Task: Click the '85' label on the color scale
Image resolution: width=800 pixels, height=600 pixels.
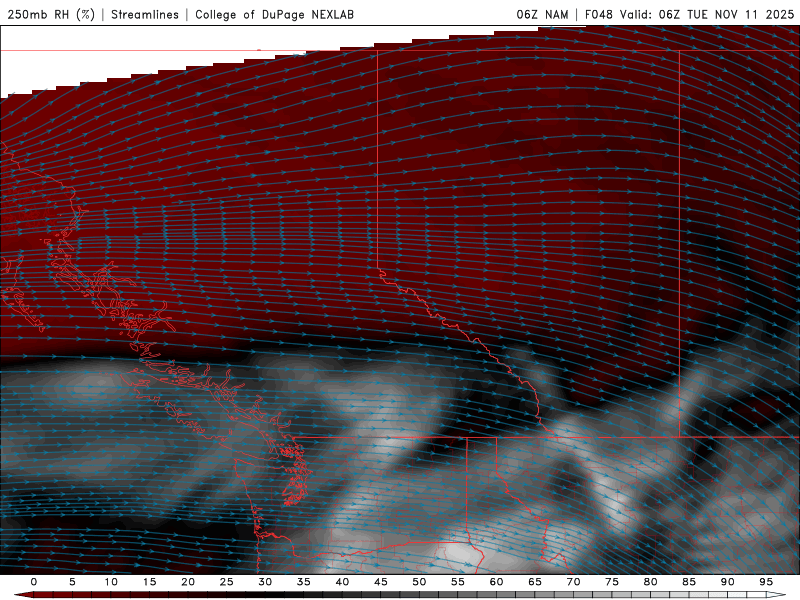Action: click(x=689, y=582)
